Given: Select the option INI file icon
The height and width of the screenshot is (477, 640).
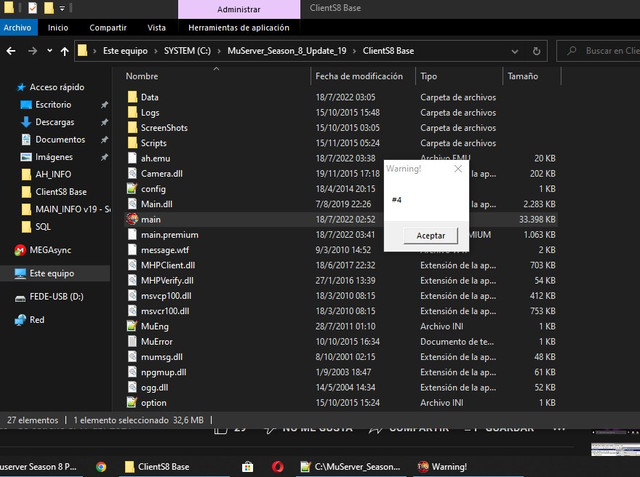Looking at the screenshot, I should (x=132, y=402).
